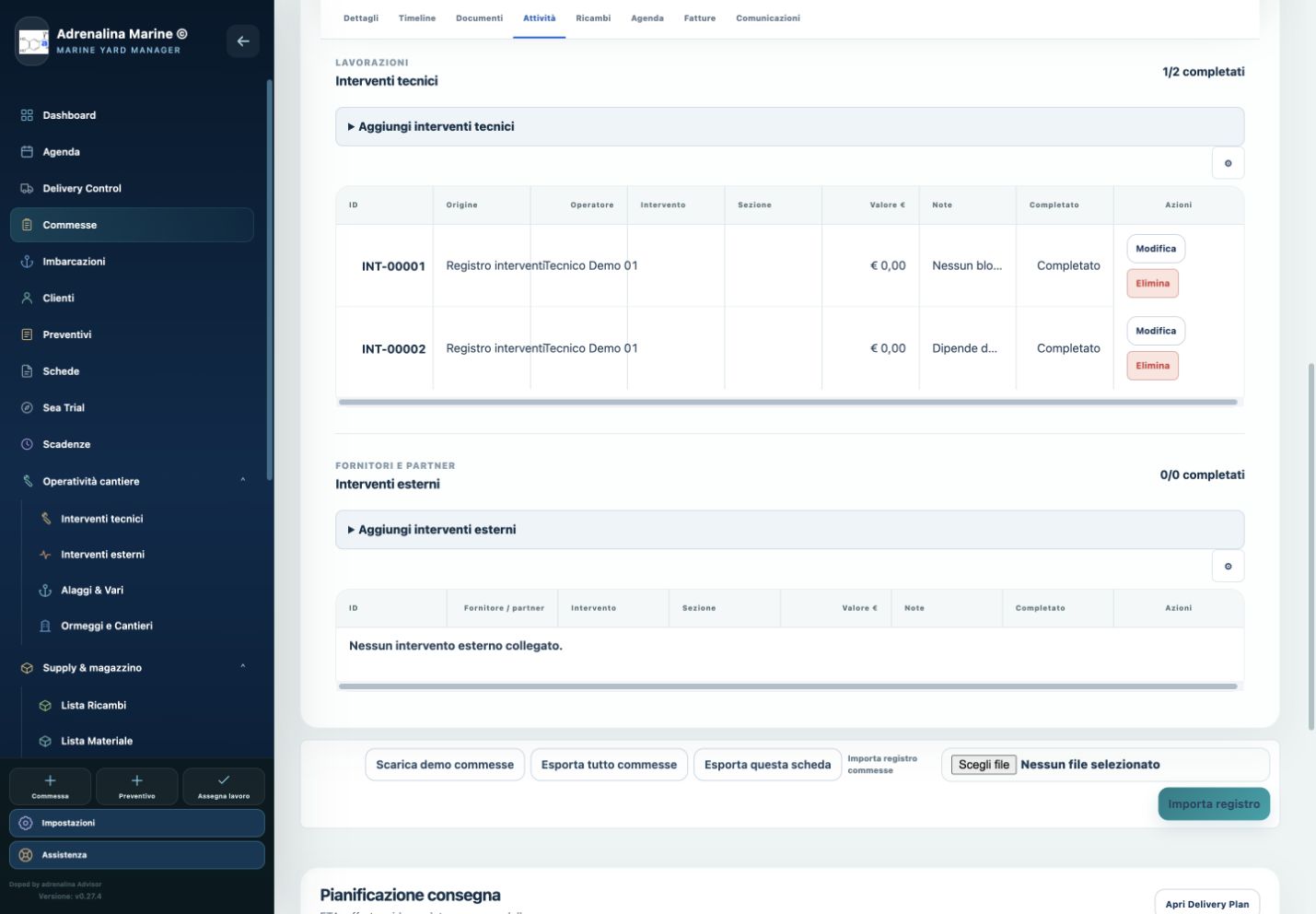This screenshot has width=1316, height=914.
Task: Click the 'Nessun blo...' note cell
Action: pos(967,265)
